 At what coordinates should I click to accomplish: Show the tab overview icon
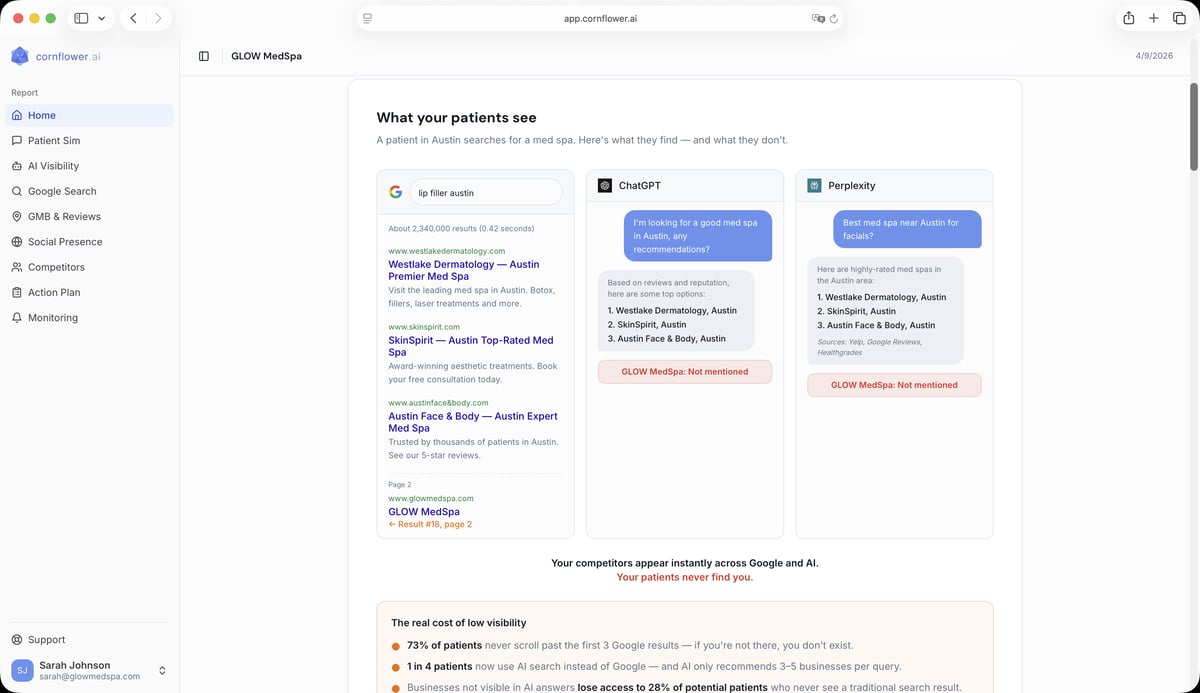(x=1179, y=18)
